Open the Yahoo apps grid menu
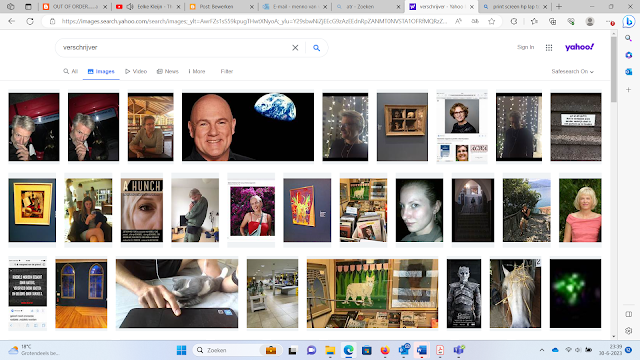The height and width of the screenshot is (360, 640). coord(549,48)
